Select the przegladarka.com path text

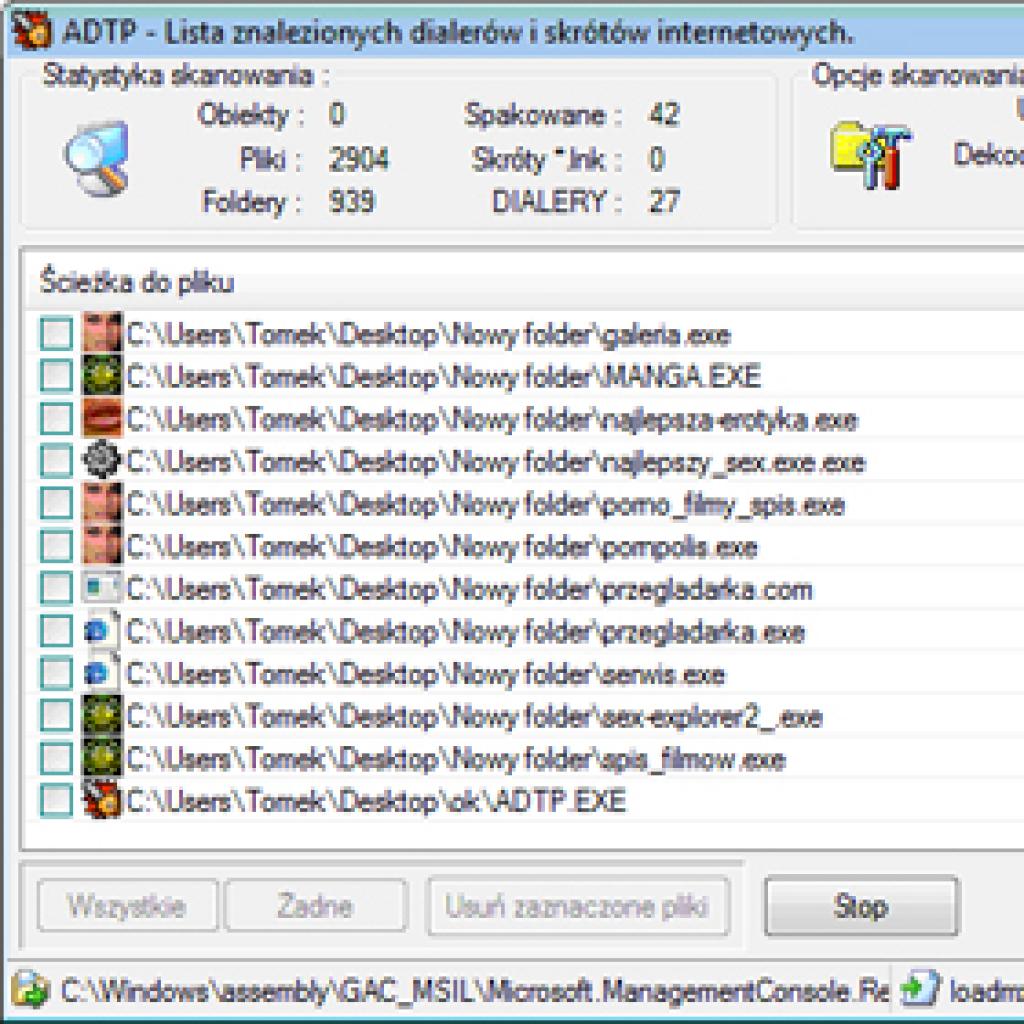tap(470, 590)
